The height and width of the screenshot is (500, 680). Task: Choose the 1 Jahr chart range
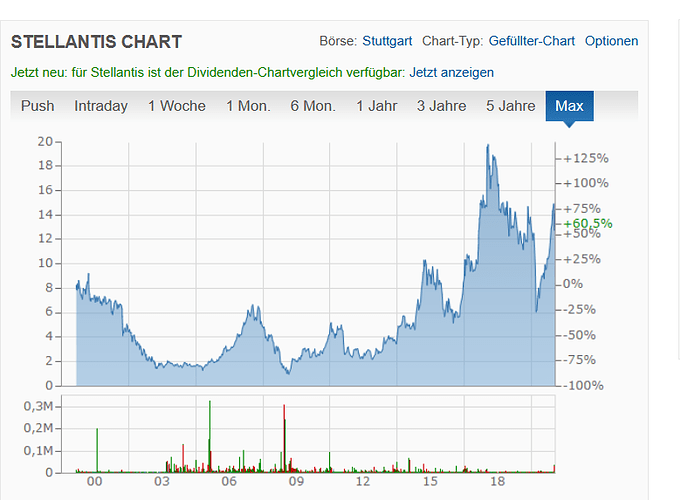click(x=377, y=106)
